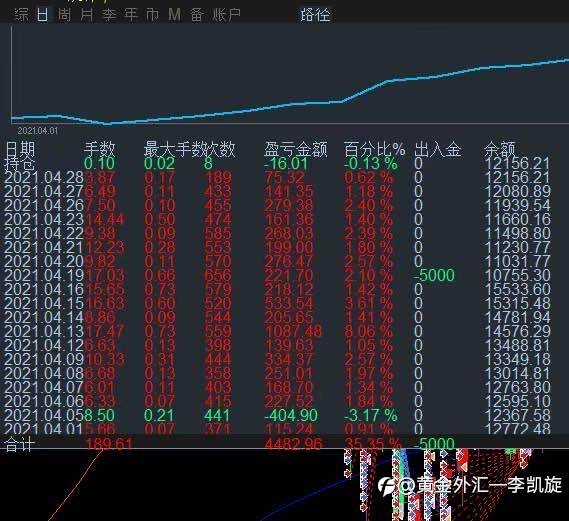The width and height of the screenshot is (569, 521).
Task: Click the 余额 column header
Action: tap(500, 149)
